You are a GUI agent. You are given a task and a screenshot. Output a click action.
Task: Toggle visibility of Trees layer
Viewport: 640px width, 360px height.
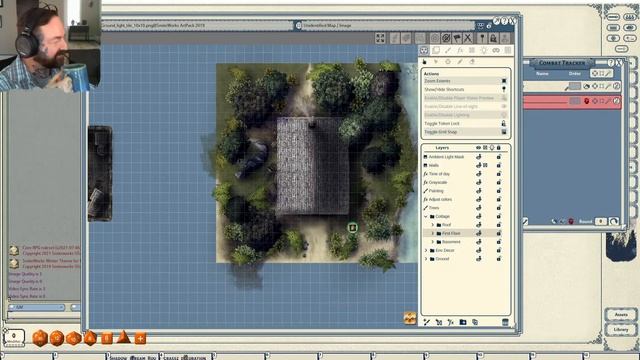(x=479, y=208)
